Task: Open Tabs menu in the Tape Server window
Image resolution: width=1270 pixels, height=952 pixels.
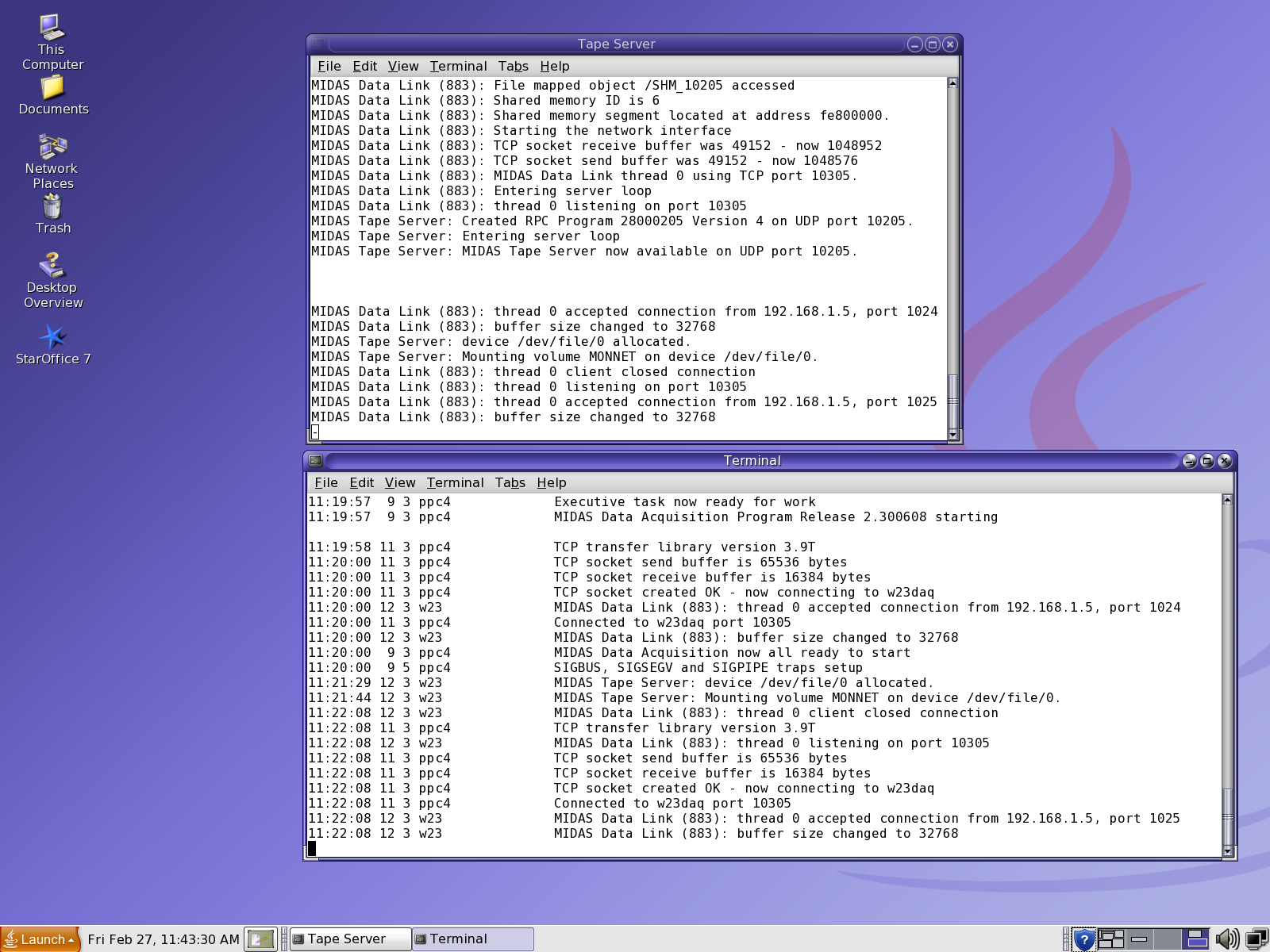Action: (x=514, y=66)
